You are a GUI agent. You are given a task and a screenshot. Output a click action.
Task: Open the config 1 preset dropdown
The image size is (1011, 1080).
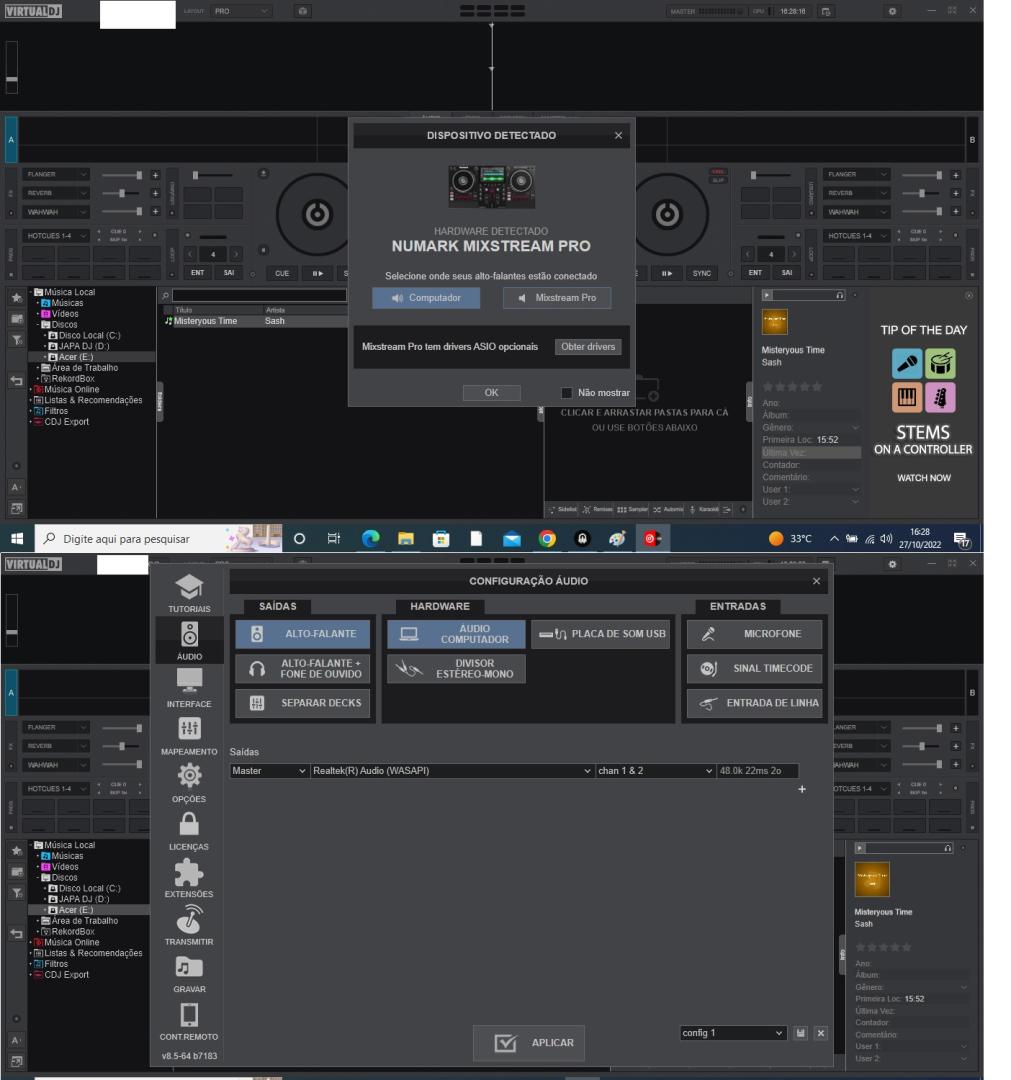733,1032
